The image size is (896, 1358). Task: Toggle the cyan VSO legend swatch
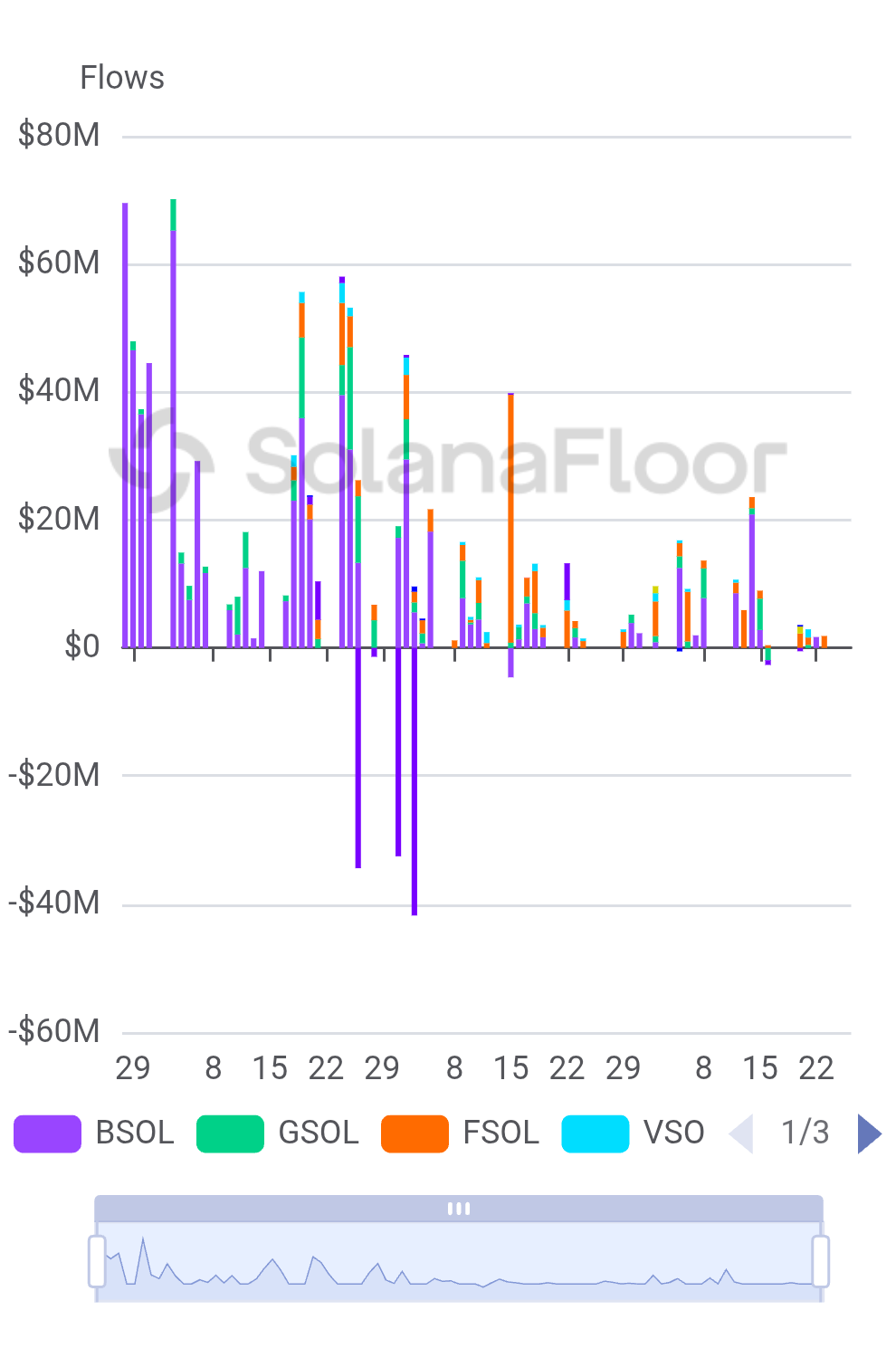pos(595,1133)
